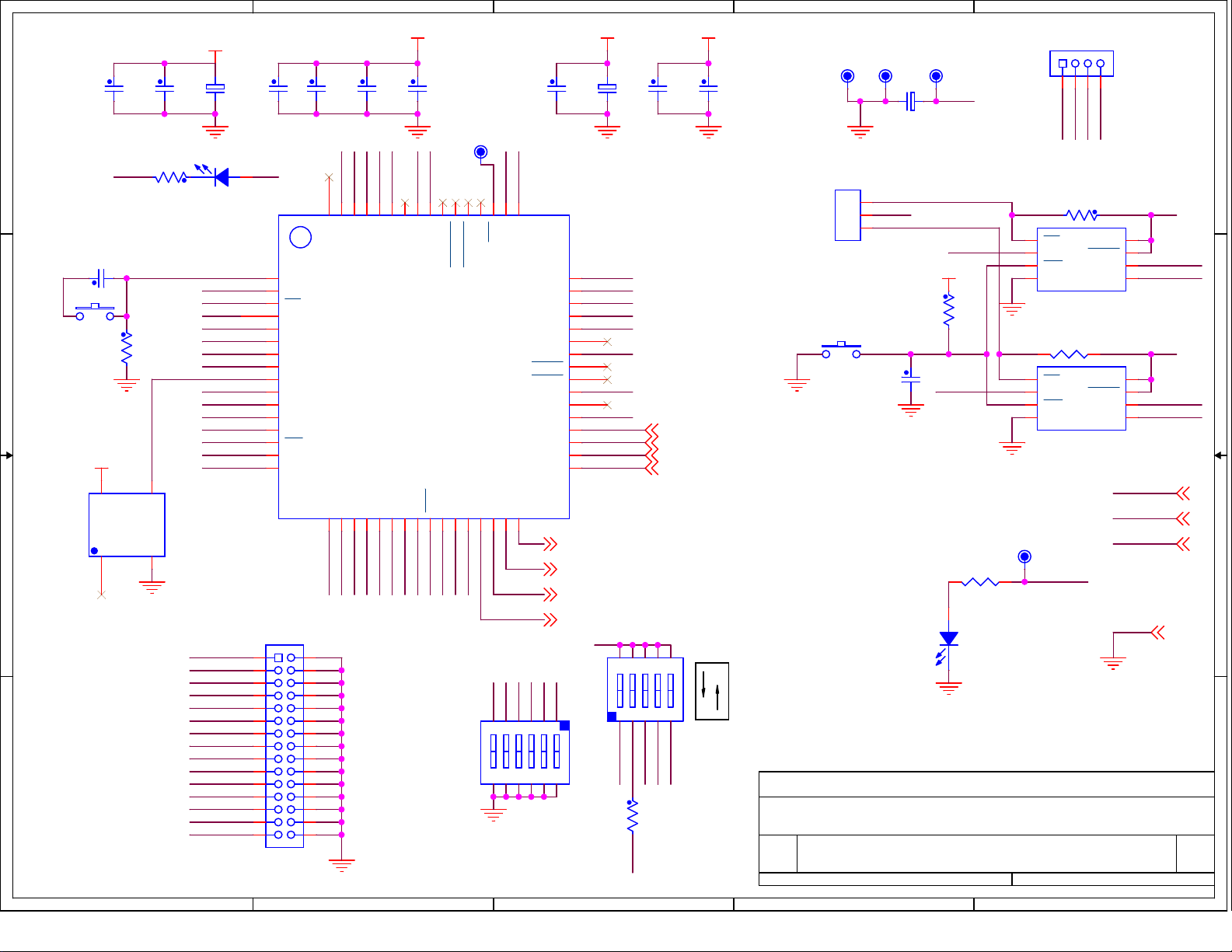
Task: Select the vertical LED symbol at bottom right
Action: (947, 647)
